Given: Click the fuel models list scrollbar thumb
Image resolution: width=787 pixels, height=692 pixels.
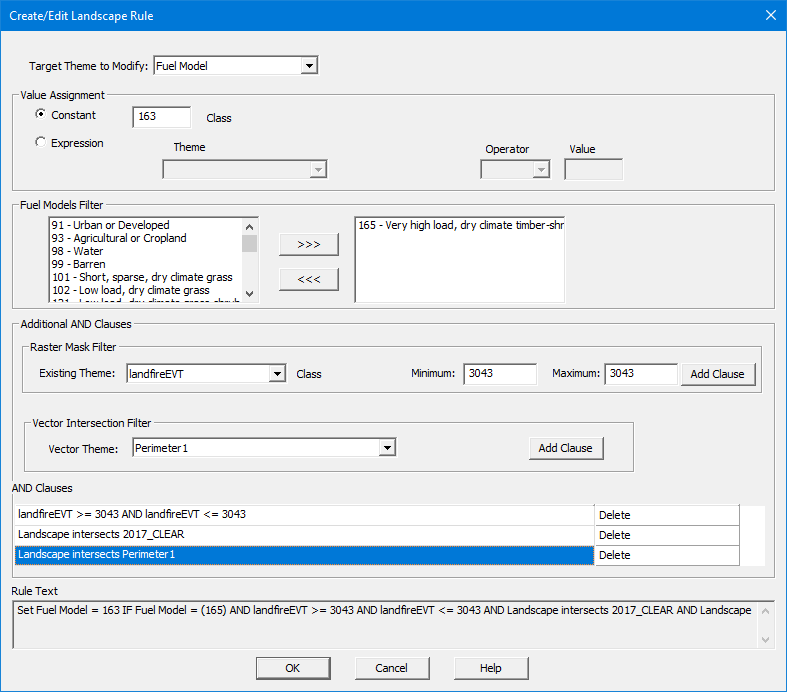Looking at the screenshot, I should (x=249, y=243).
